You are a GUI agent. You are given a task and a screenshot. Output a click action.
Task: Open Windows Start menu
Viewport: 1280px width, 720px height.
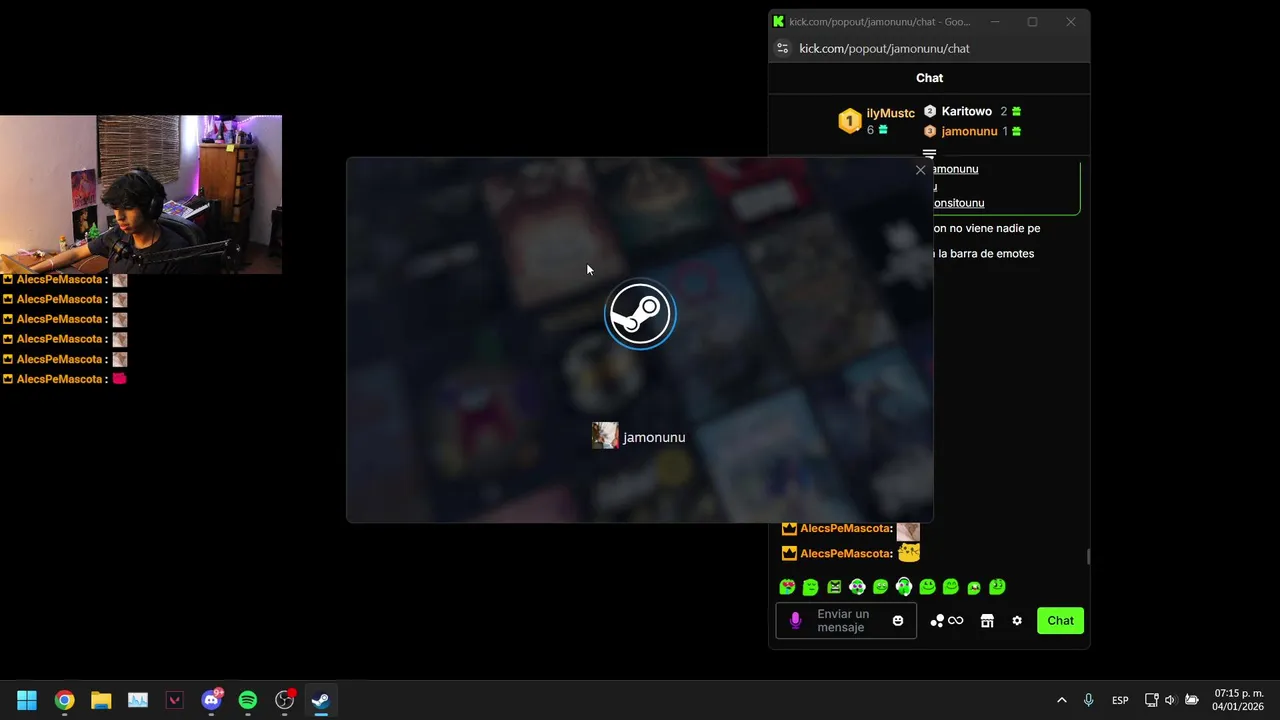[x=27, y=700]
